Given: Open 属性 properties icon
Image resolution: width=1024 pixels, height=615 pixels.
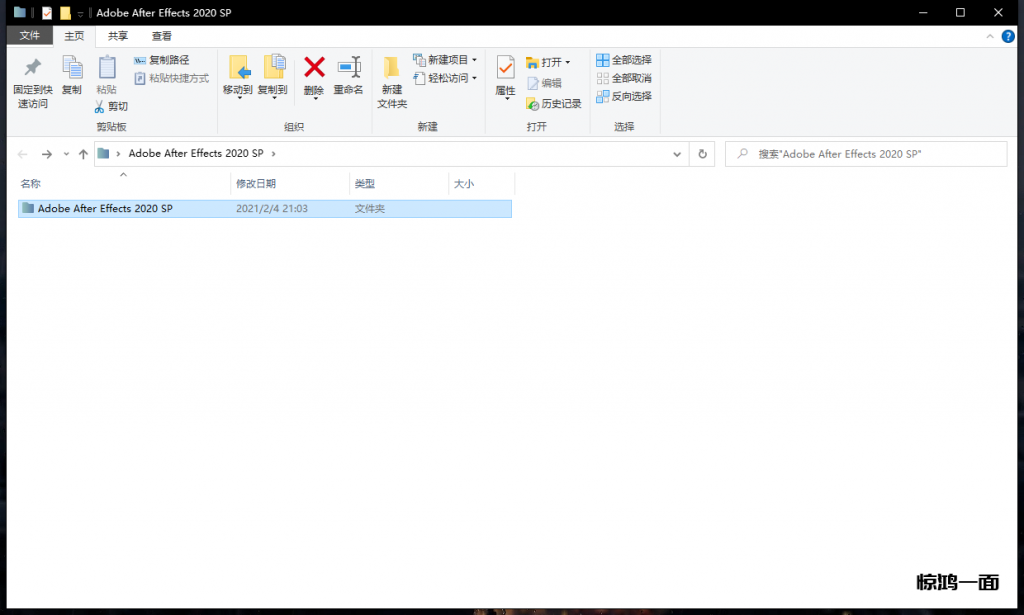Looking at the screenshot, I should pos(505,68).
